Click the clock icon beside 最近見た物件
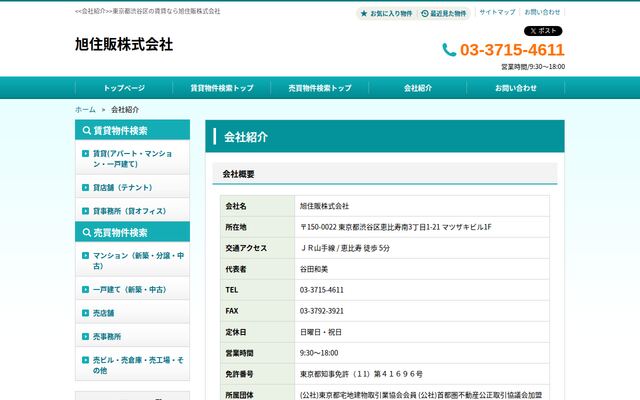 coord(424,13)
